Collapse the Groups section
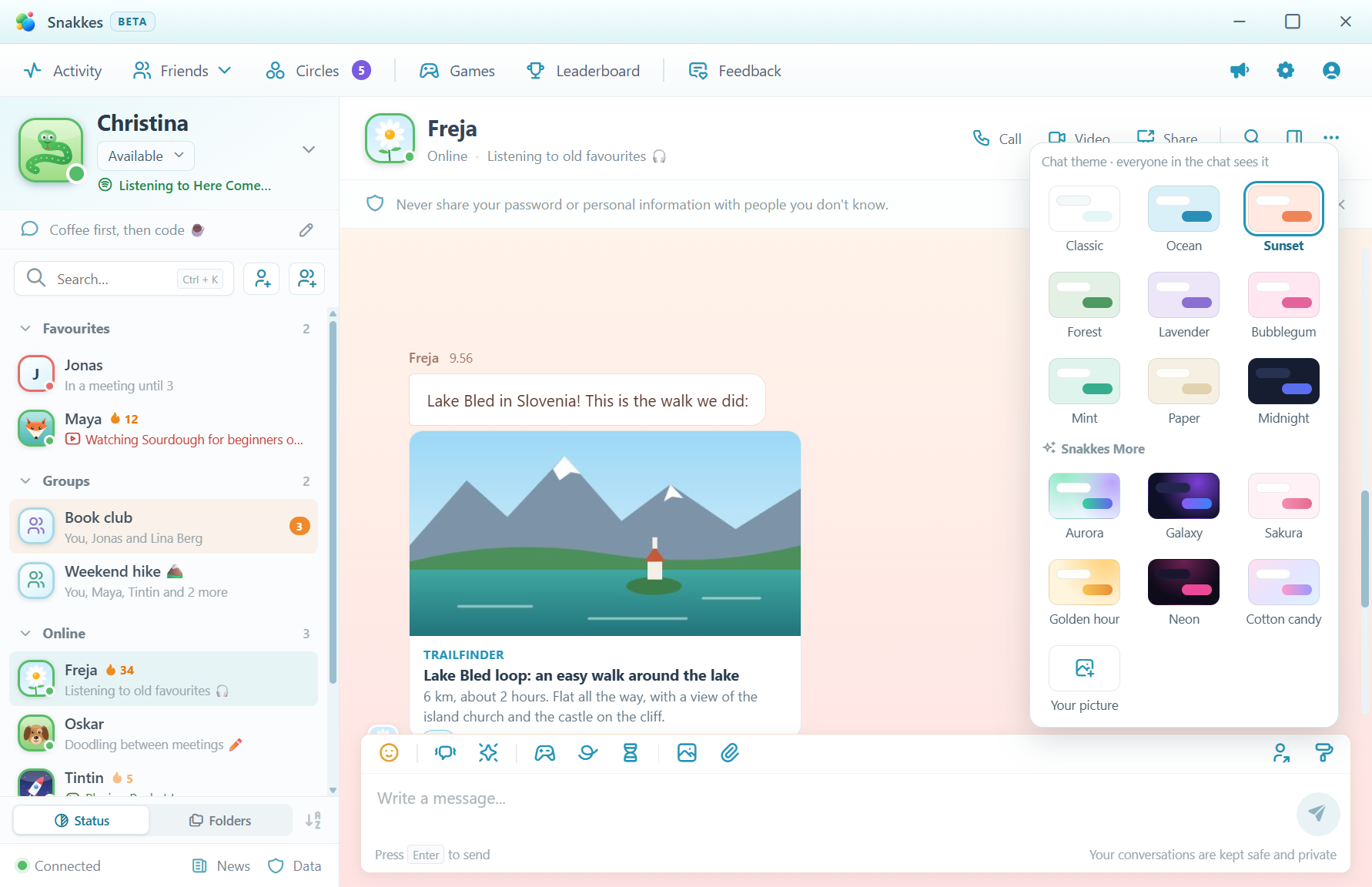 pyautogui.click(x=25, y=481)
